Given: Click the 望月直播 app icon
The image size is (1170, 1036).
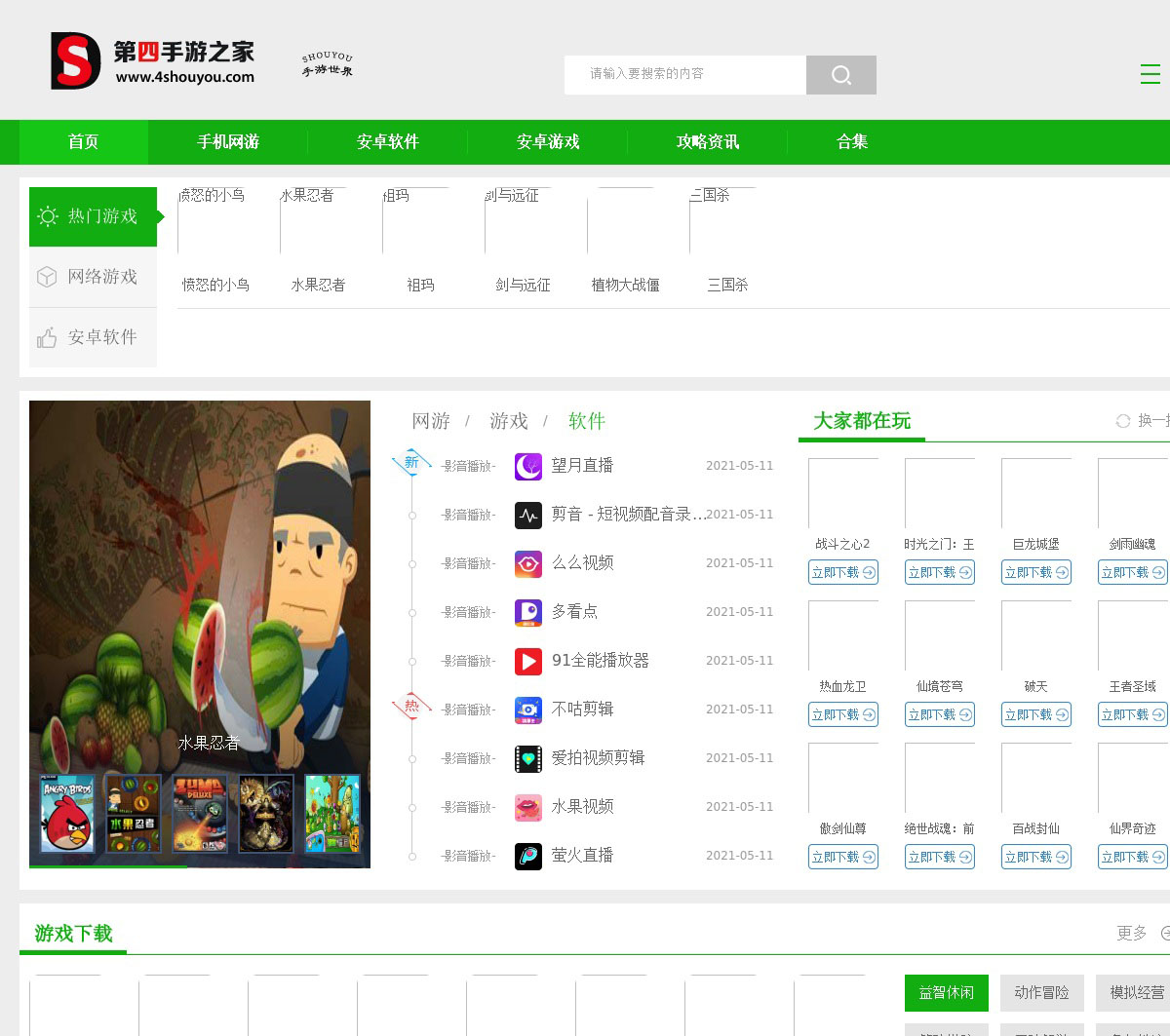Looking at the screenshot, I should 528,466.
